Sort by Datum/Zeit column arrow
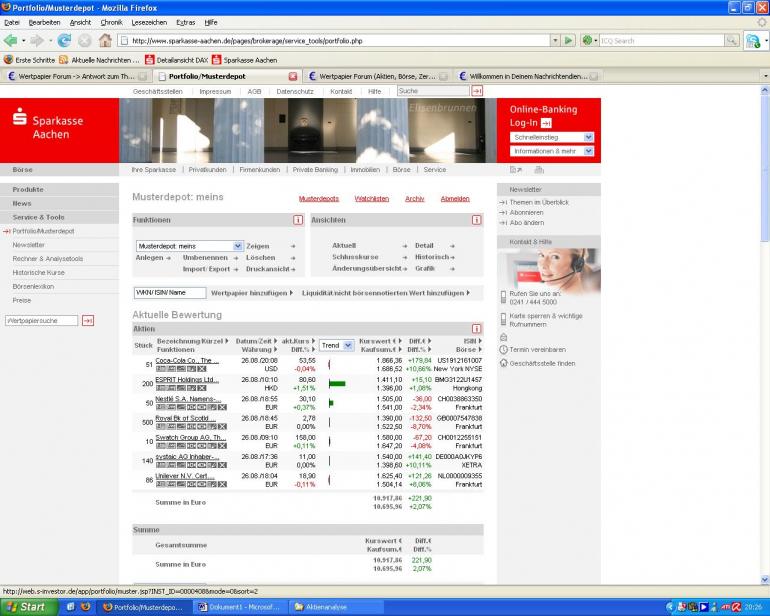Viewport: 770px width, 616px height. (275, 340)
